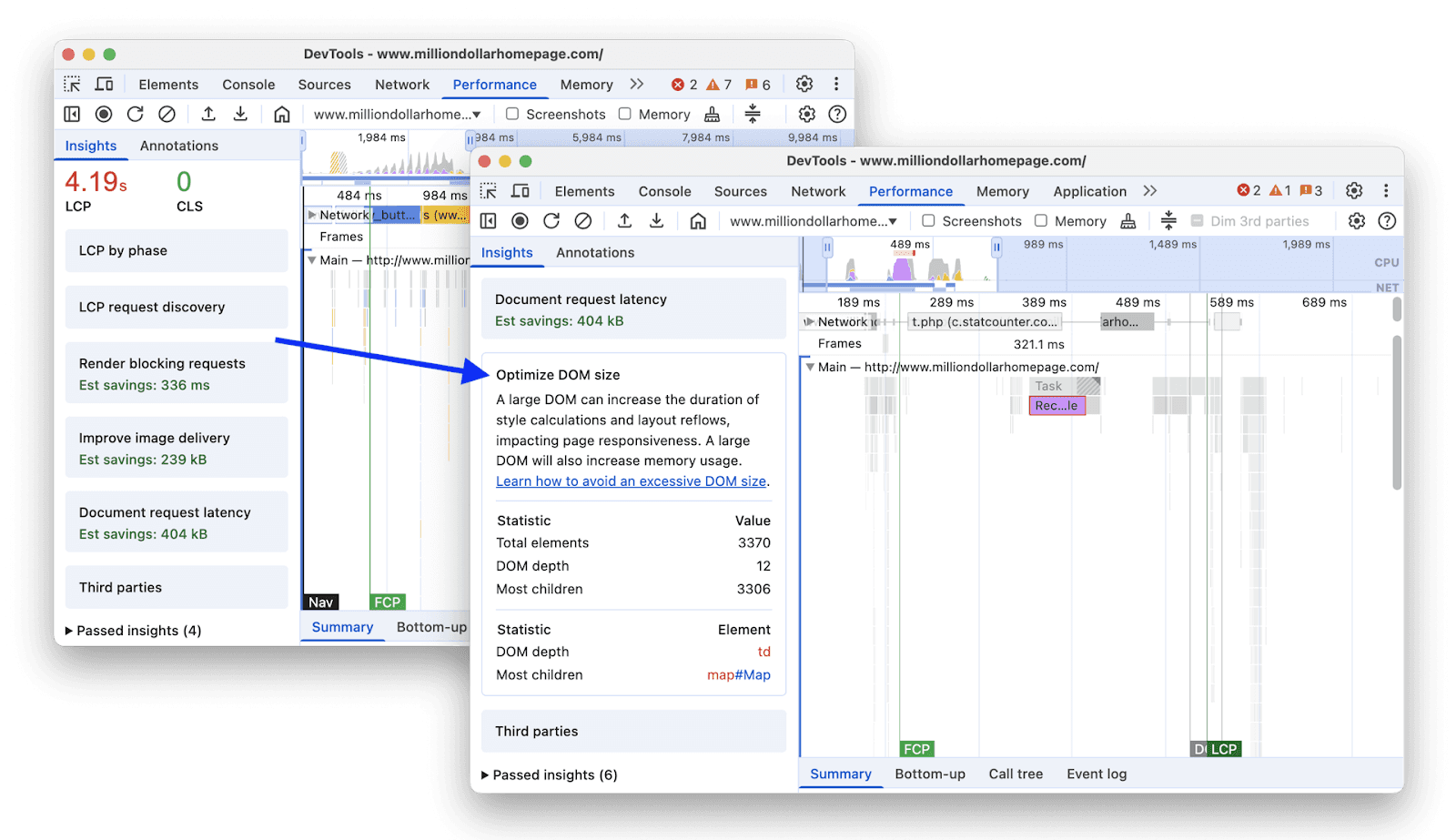Open the excessive DOM size documentation link

632,481
